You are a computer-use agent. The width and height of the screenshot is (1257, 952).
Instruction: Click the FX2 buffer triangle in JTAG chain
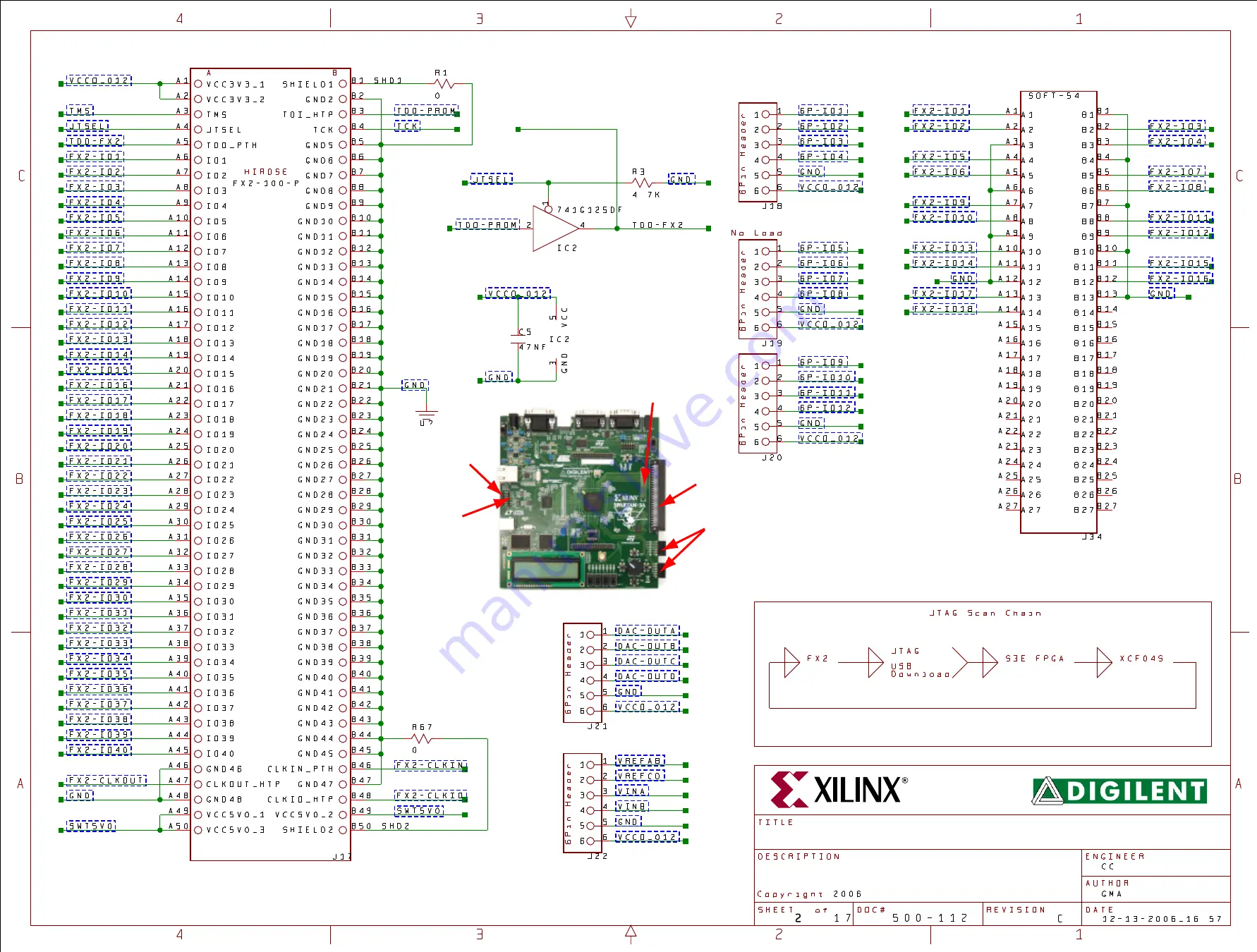click(792, 663)
